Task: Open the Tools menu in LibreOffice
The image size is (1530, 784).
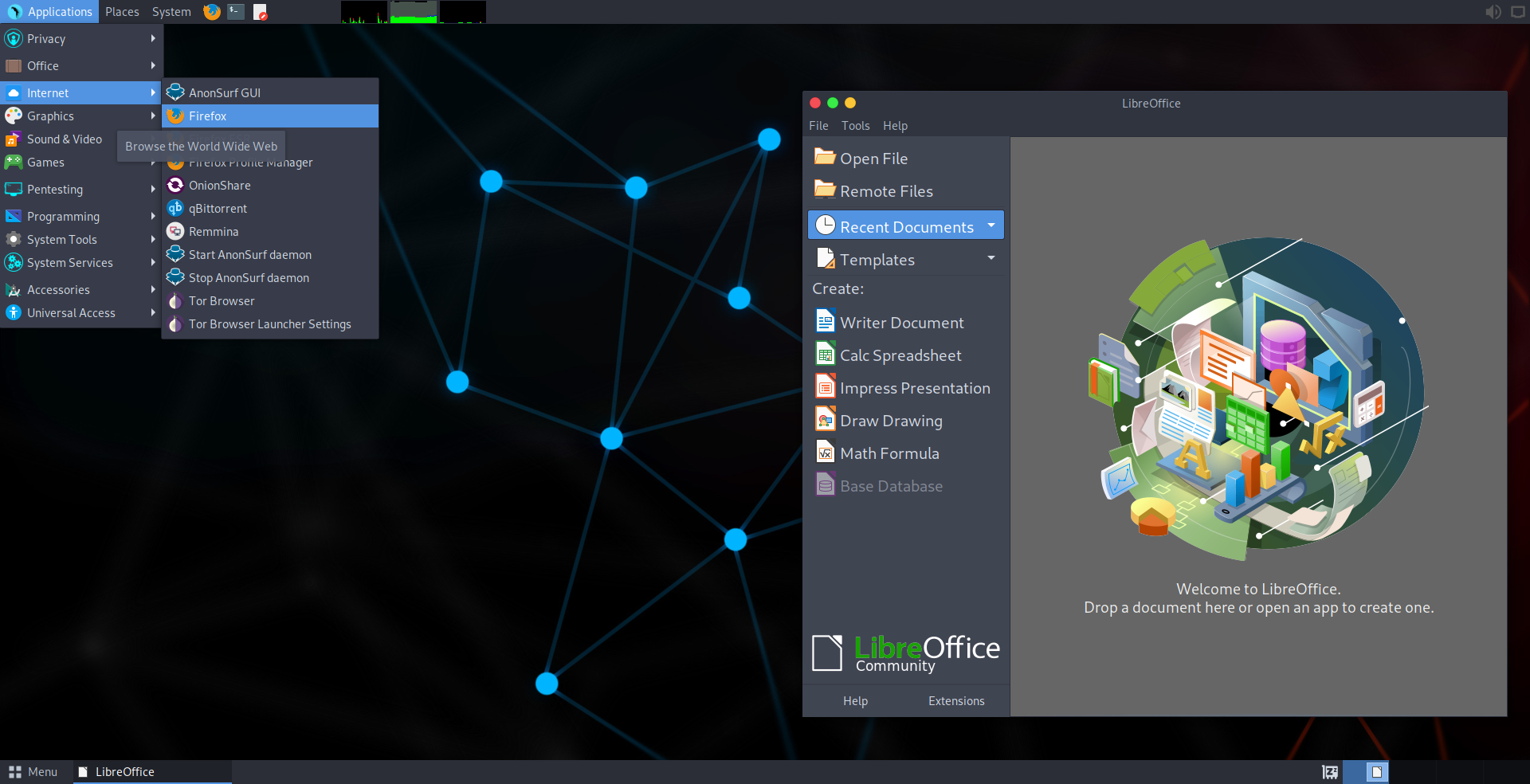Action: click(x=855, y=125)
